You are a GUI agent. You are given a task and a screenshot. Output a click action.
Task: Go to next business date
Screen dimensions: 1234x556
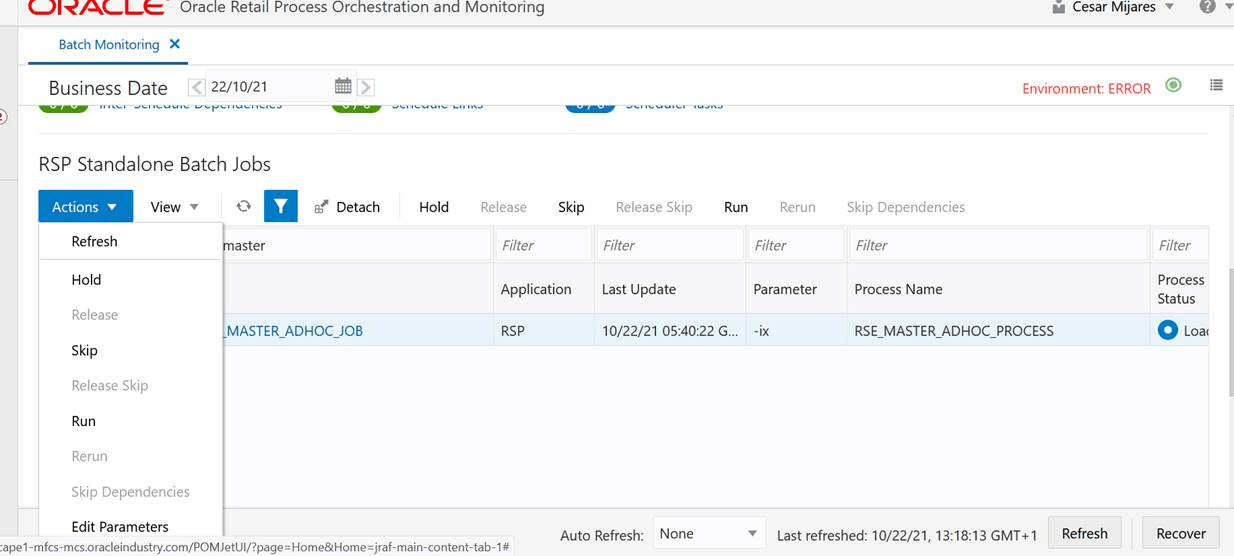[x=366, y=87]
